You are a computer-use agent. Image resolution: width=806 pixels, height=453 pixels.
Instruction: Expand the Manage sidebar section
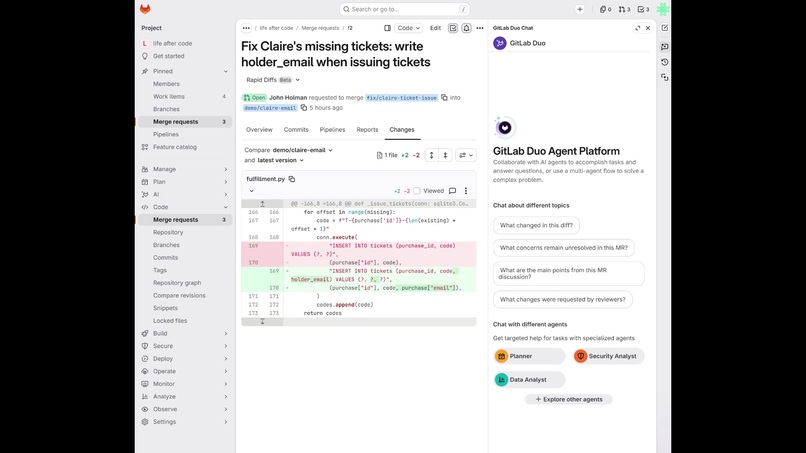185,169
